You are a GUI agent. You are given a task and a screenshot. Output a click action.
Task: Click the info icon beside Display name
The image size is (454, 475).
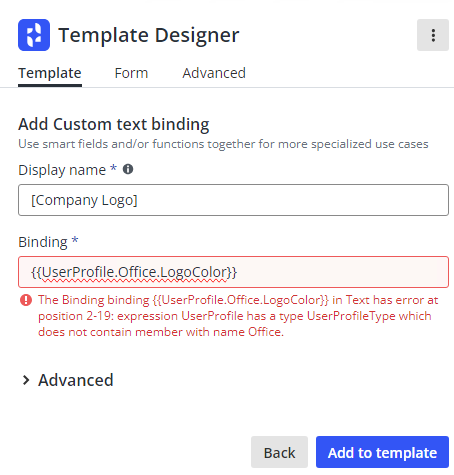point(128,169)
